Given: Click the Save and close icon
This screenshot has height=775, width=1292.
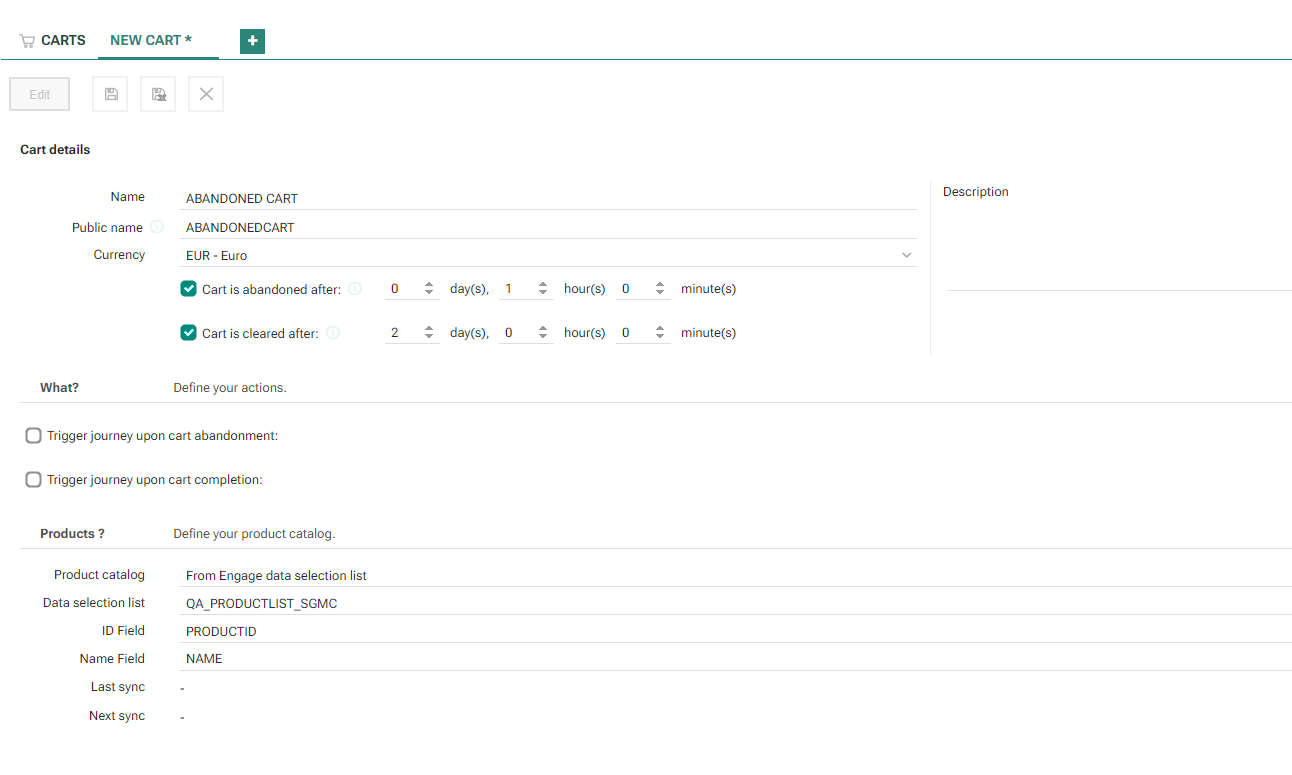Looking at the screenshot, I should point(158,94).
